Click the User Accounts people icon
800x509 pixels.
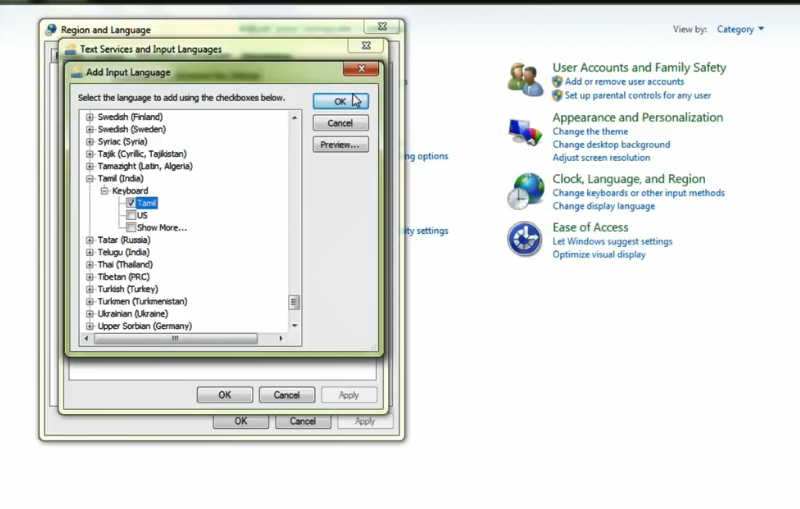[525, 80]
